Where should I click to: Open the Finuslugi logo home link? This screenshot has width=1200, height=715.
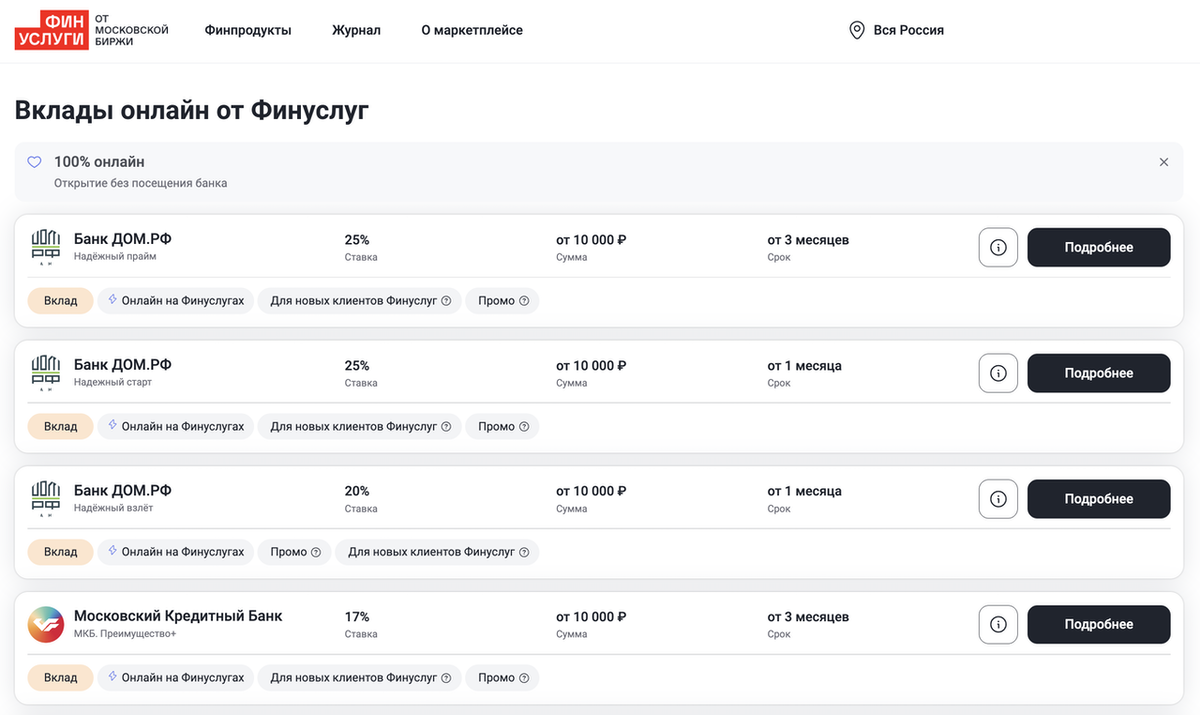tap(92, 30)
